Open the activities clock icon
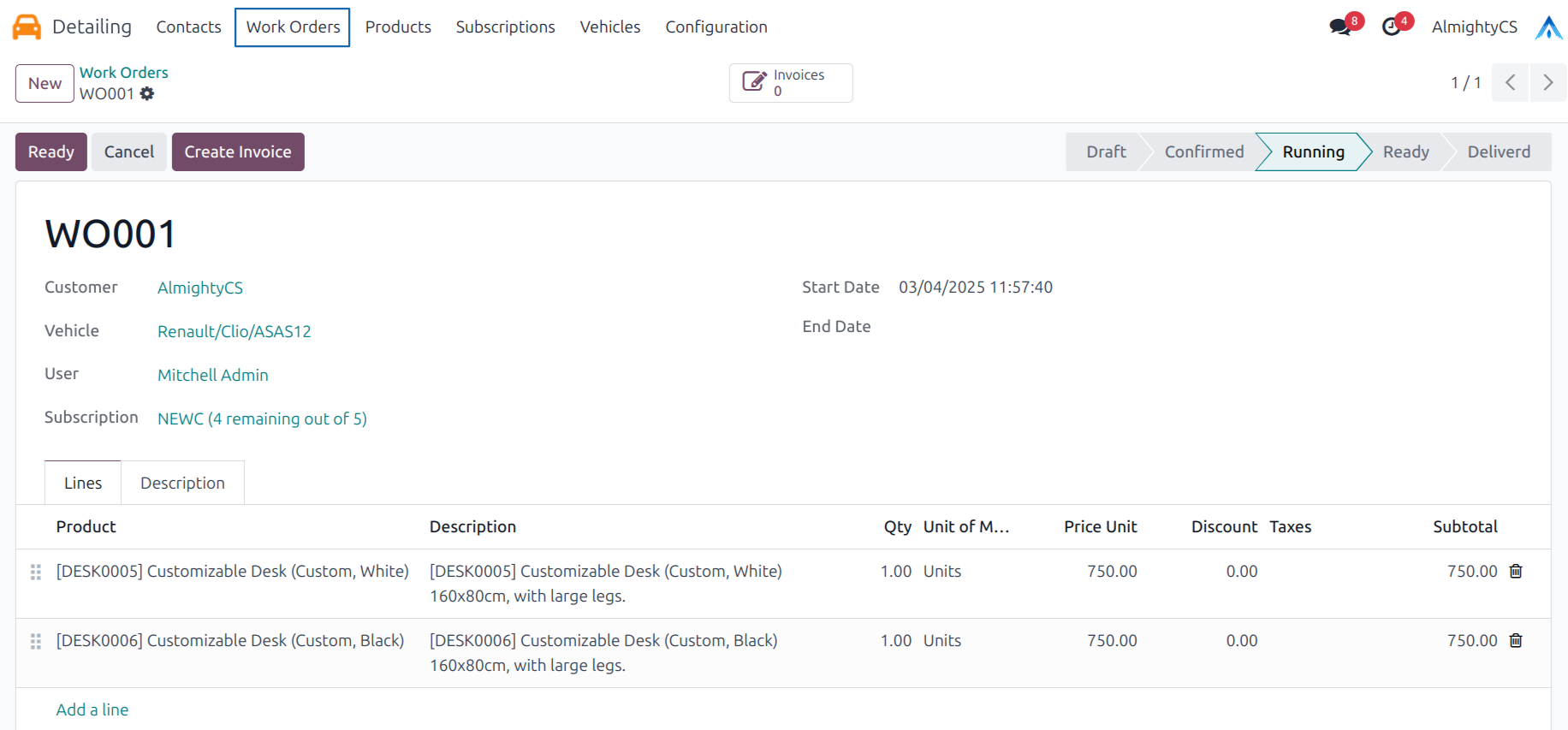The width and height of the screenshot is (1568, 730). (1392, 27)
